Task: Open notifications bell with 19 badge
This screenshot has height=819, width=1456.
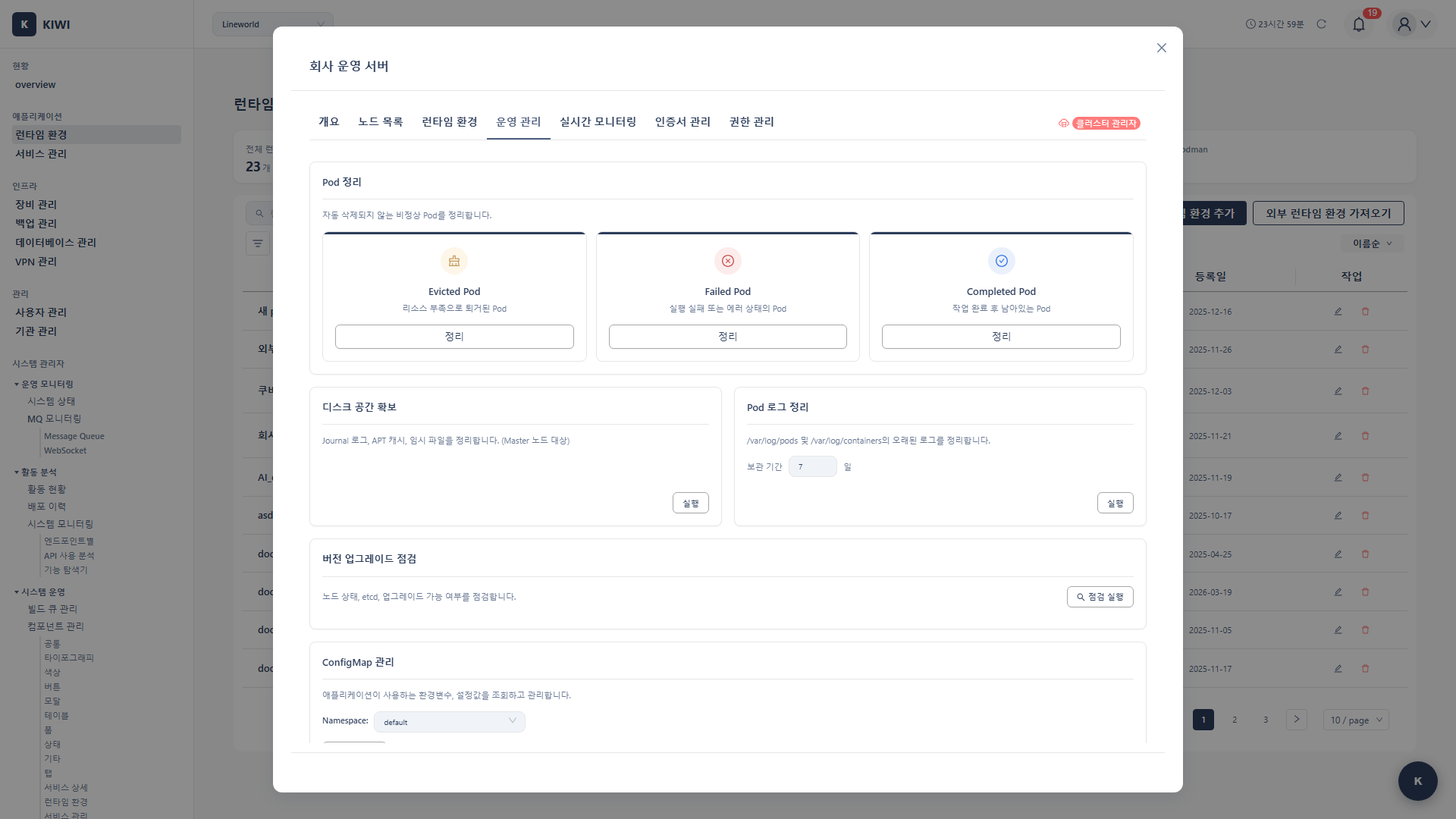Action: pyautogui.click(x=1359, y=24)
